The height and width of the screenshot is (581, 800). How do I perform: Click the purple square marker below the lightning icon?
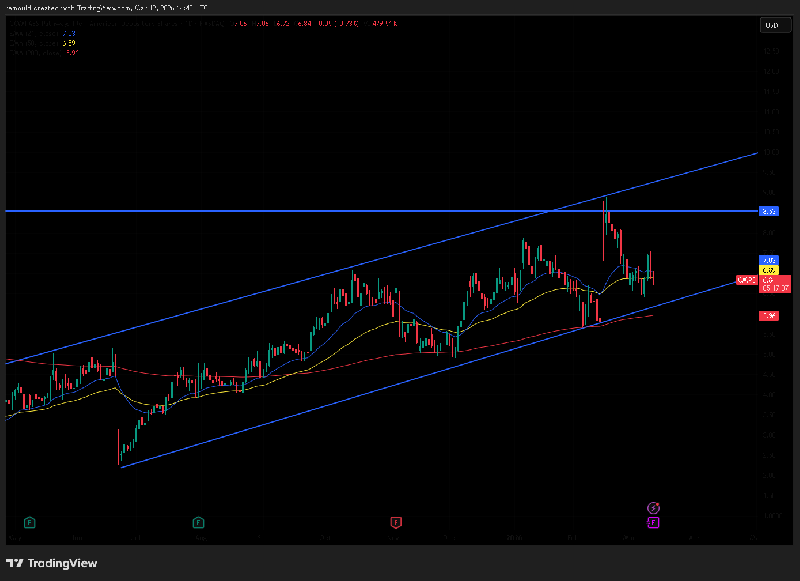[x=653, y=522]
